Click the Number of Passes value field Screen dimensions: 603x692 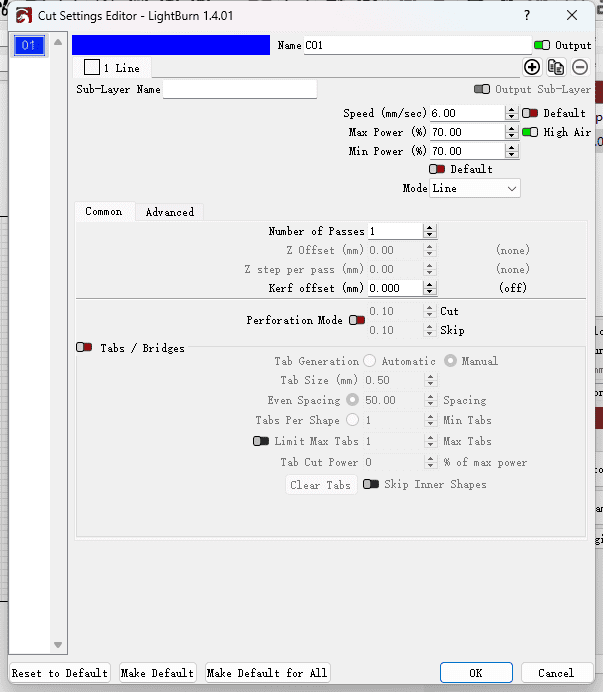click(x=396, y=231)
